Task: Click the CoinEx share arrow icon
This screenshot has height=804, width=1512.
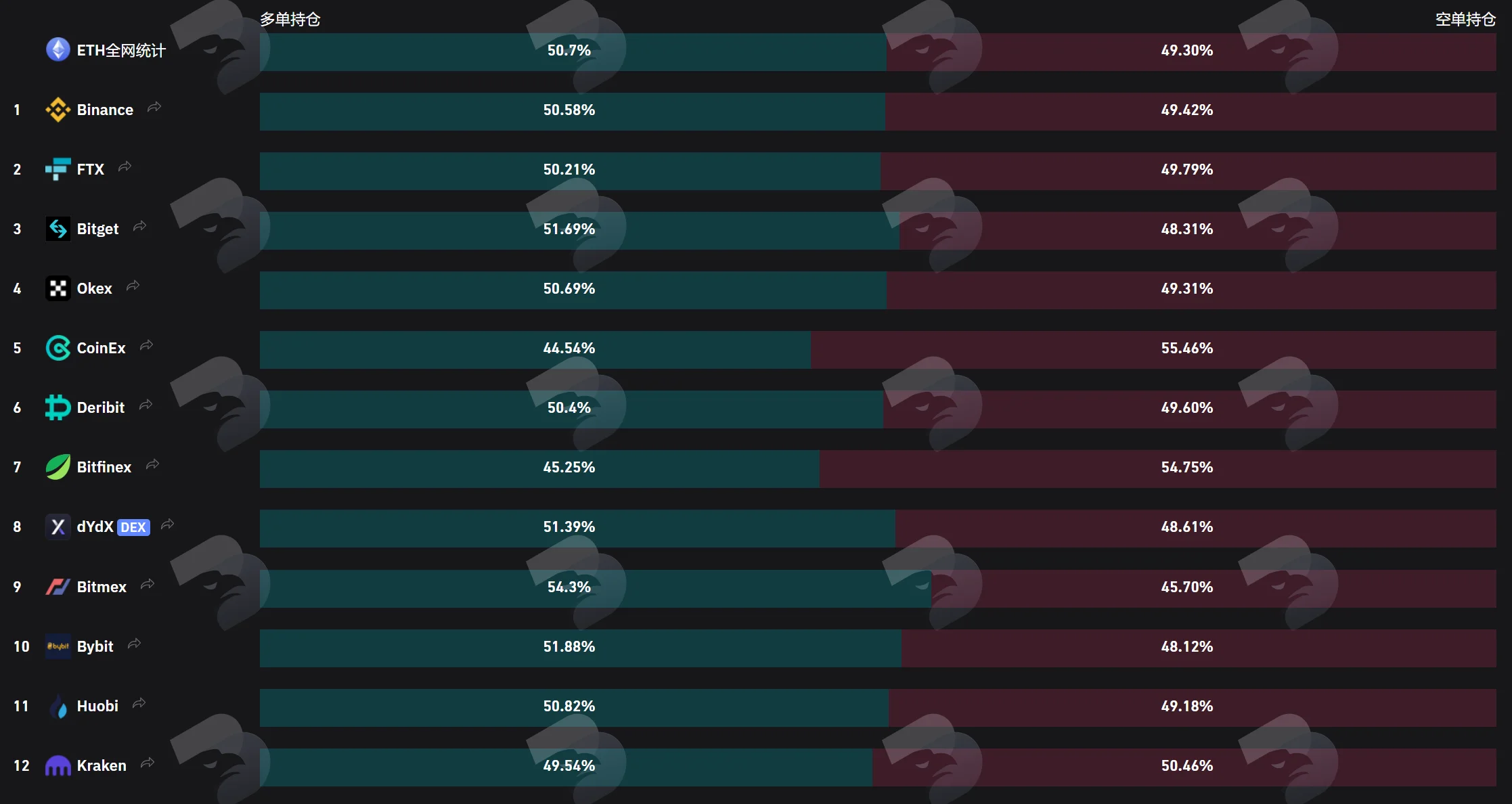Action: 146,345
